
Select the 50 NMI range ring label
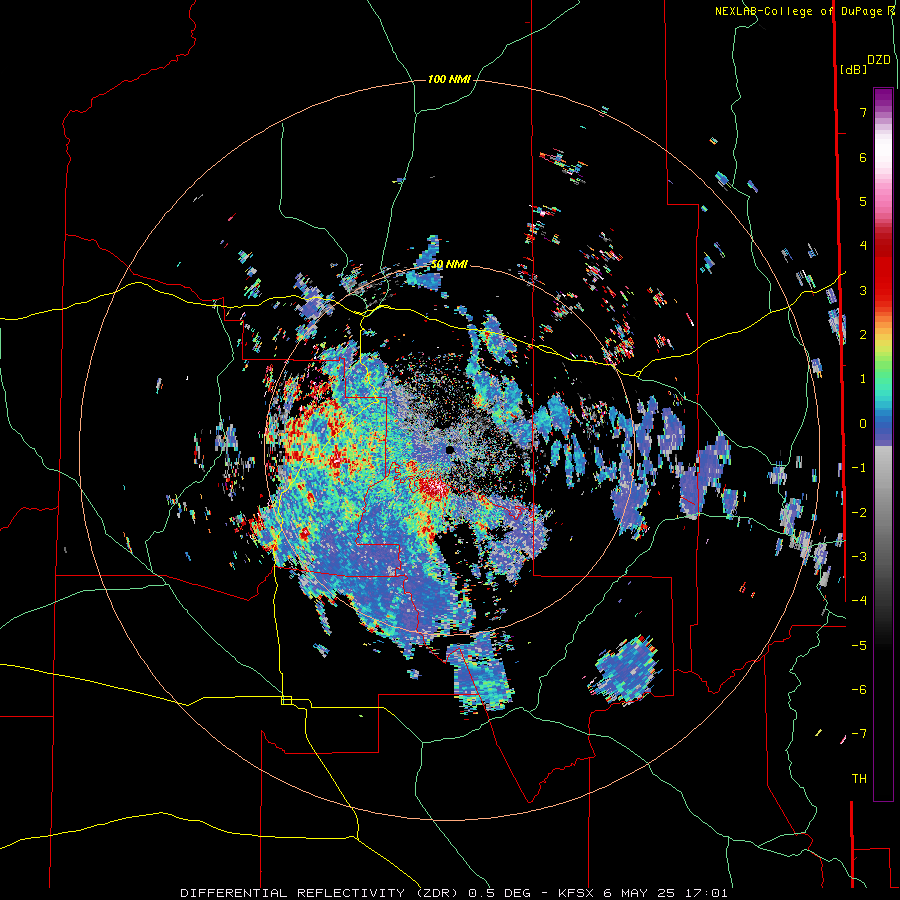pyautogui.click(x=449, y=264)
